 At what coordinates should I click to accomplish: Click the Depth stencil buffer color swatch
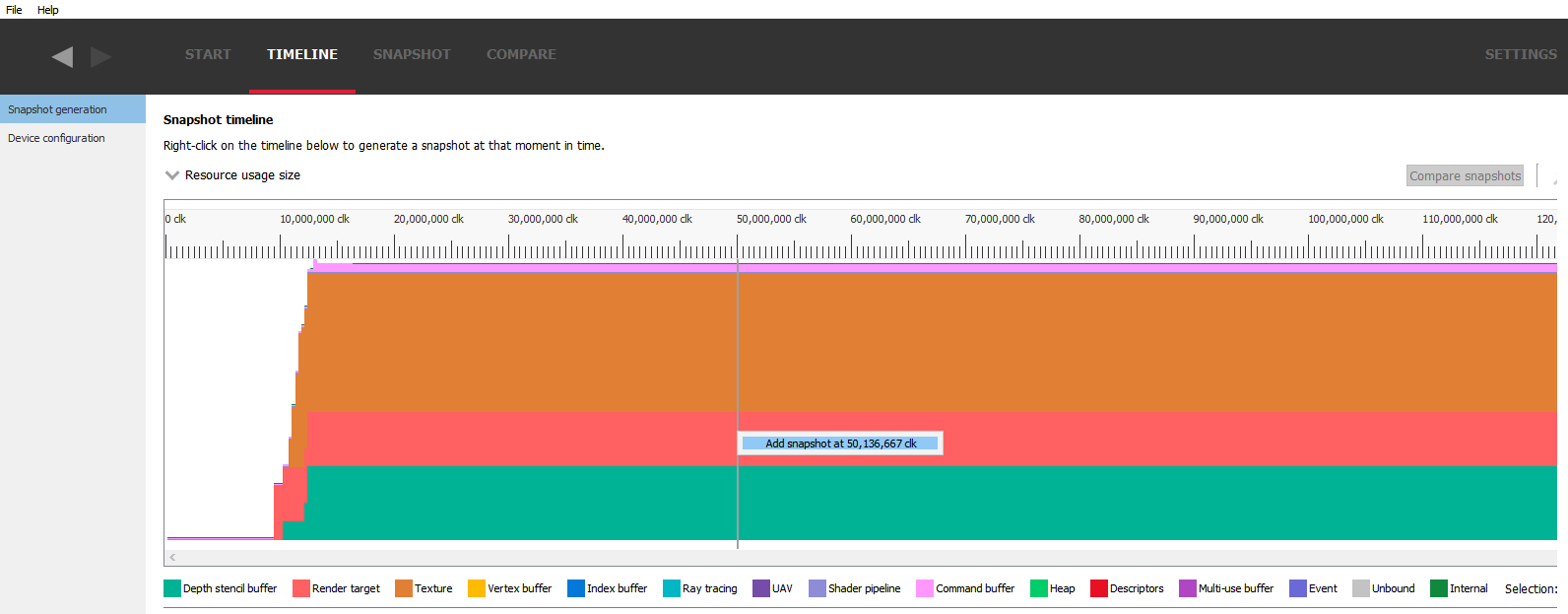172,588
